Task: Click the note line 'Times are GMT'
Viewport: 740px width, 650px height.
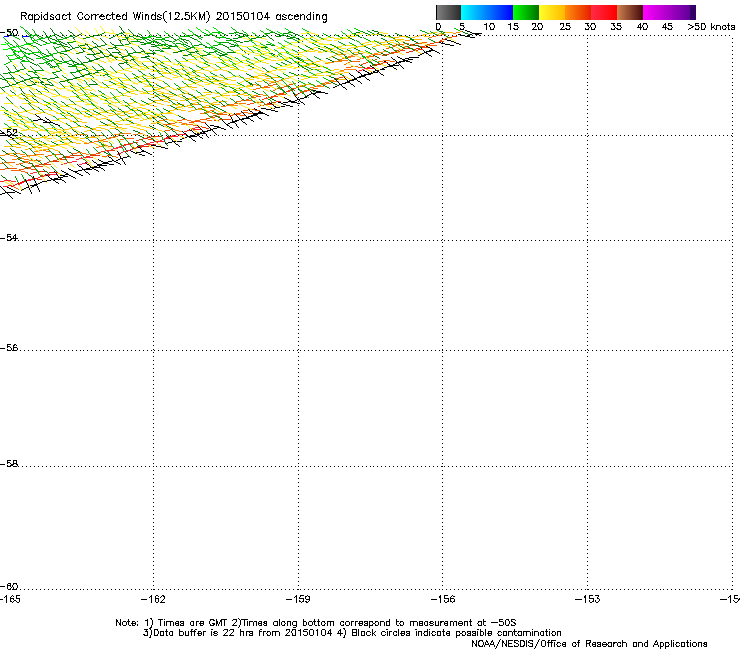Action: point(193,623)
